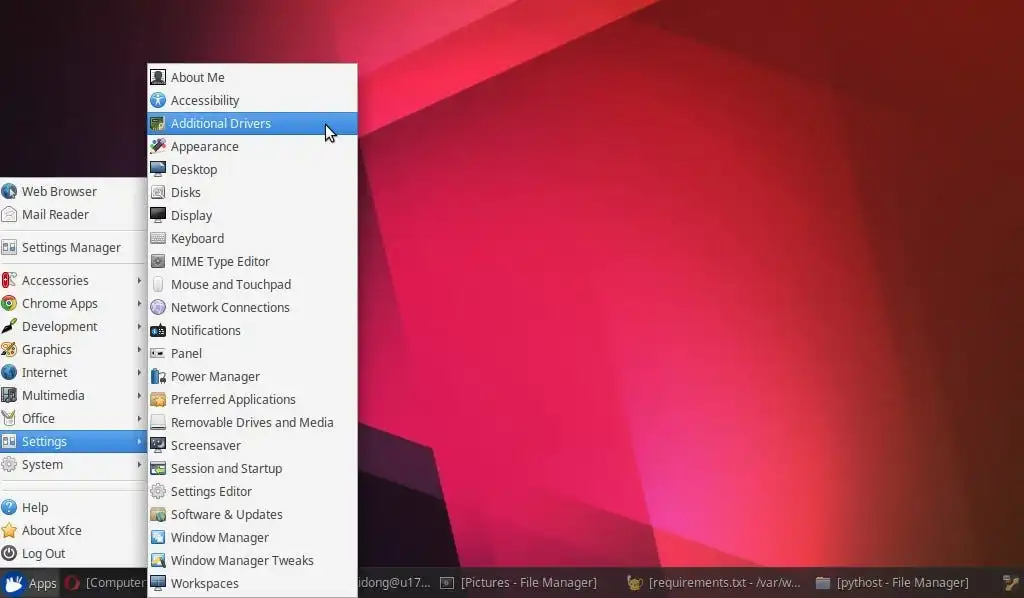Click the Accessibility icon in Settings submenu

(158, 100)
